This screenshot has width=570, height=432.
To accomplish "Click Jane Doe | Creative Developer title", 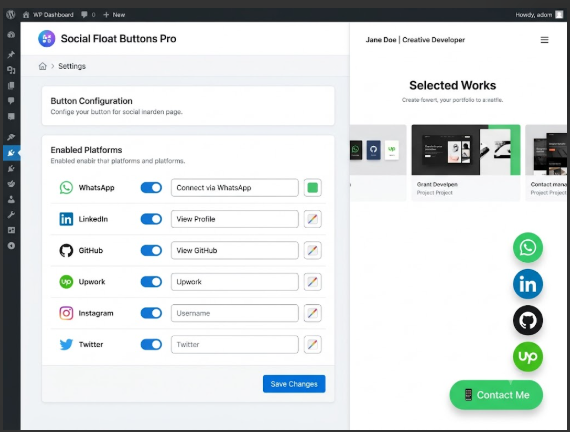I will tap(415, 40).
